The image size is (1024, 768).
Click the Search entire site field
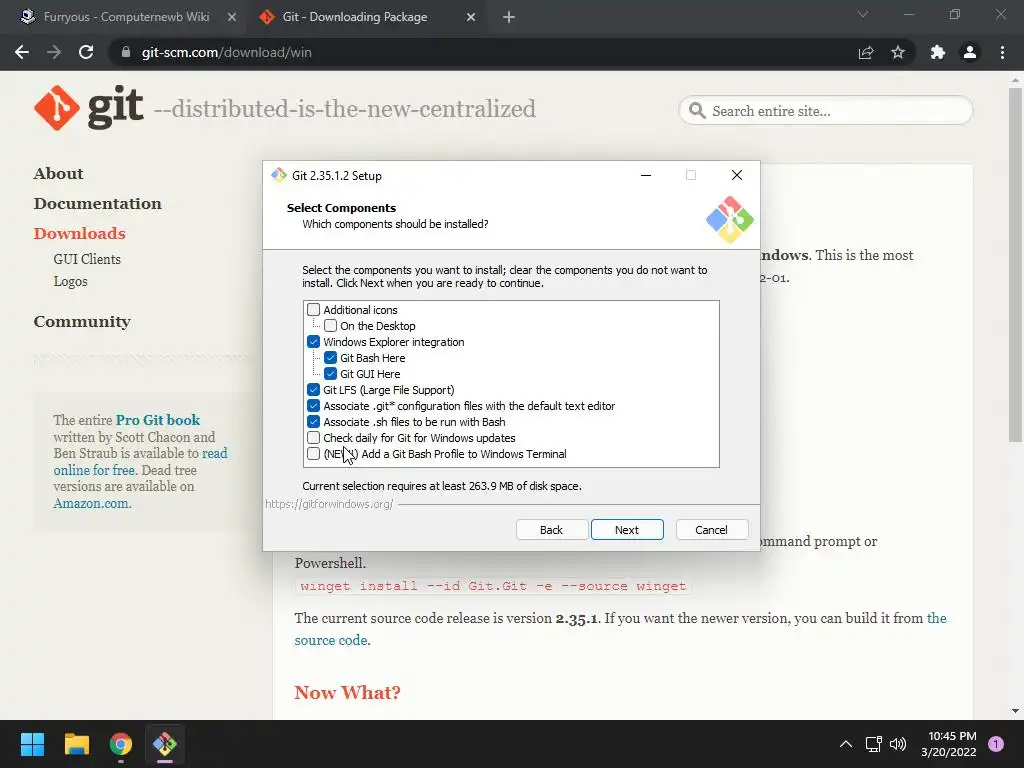coord(826,111)
